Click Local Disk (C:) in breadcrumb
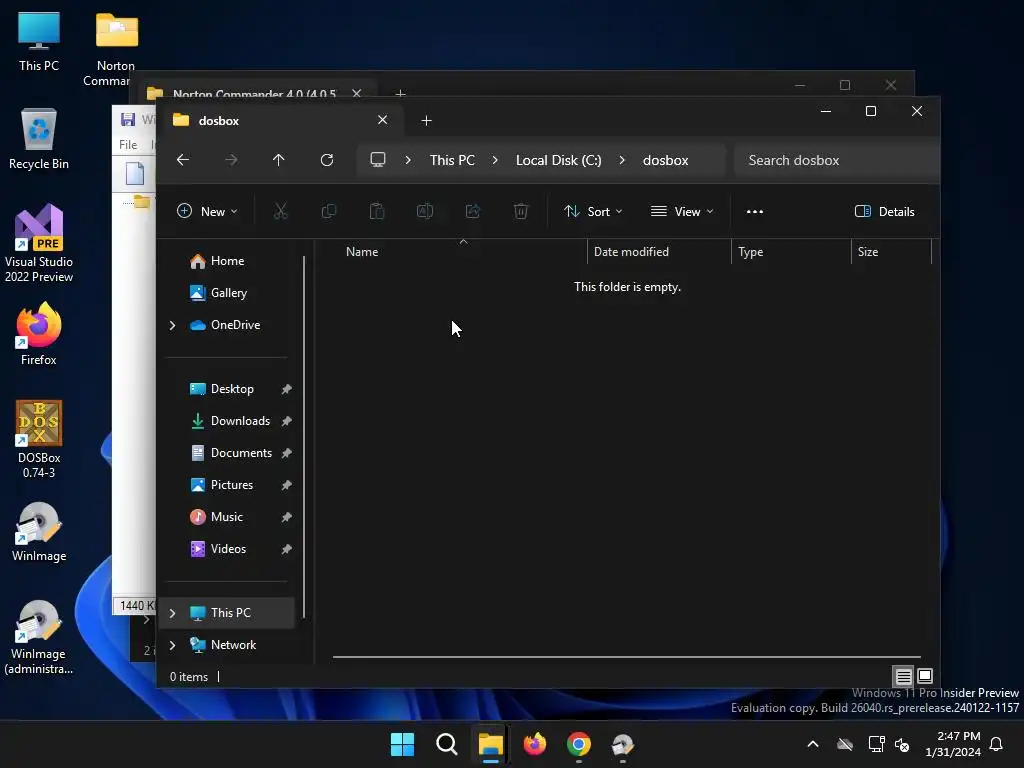 pyautogui.click(x=558, y=160)
